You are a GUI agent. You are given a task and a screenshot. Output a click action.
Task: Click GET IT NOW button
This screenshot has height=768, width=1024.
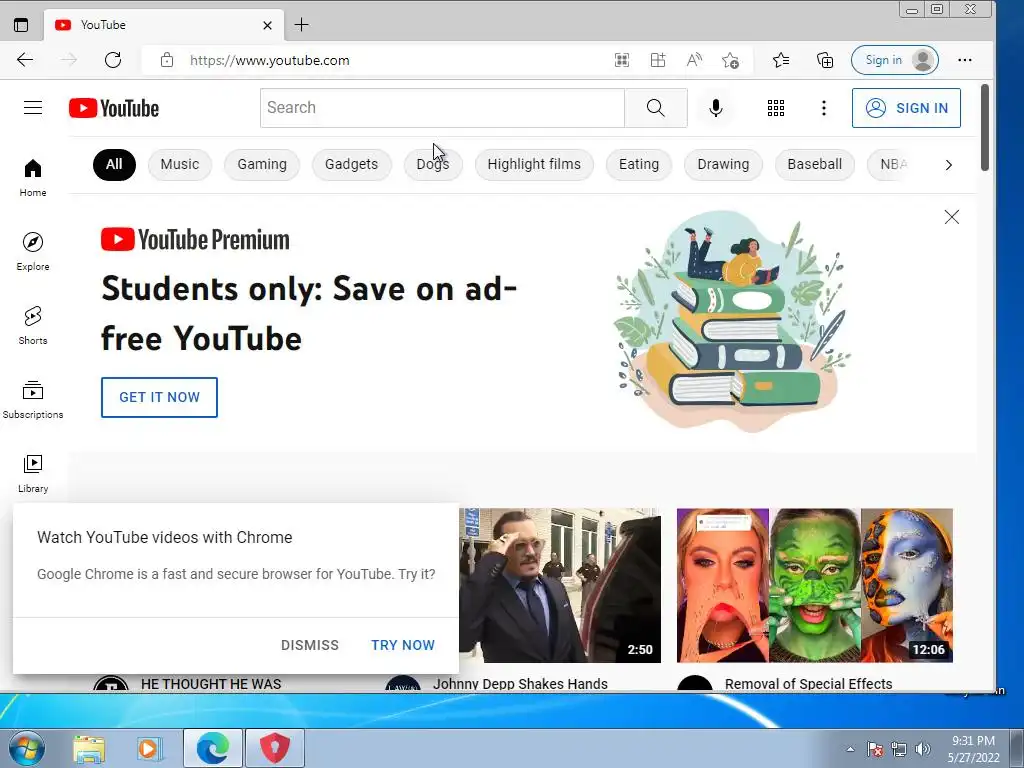click(159, 397)
